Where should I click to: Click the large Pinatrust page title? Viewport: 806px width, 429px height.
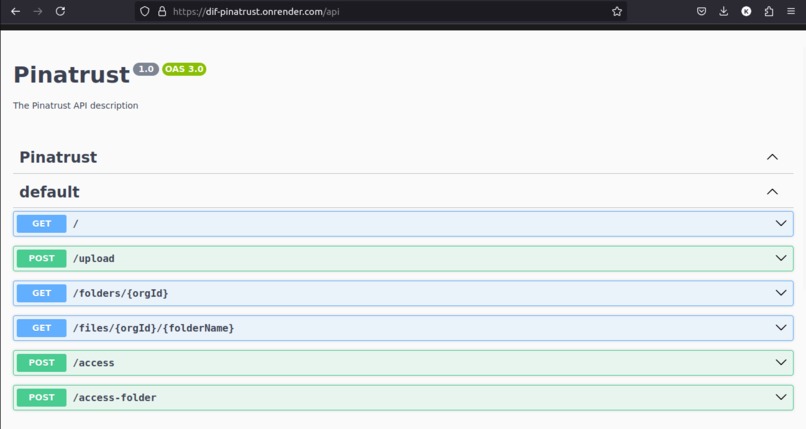click(71, 75)
